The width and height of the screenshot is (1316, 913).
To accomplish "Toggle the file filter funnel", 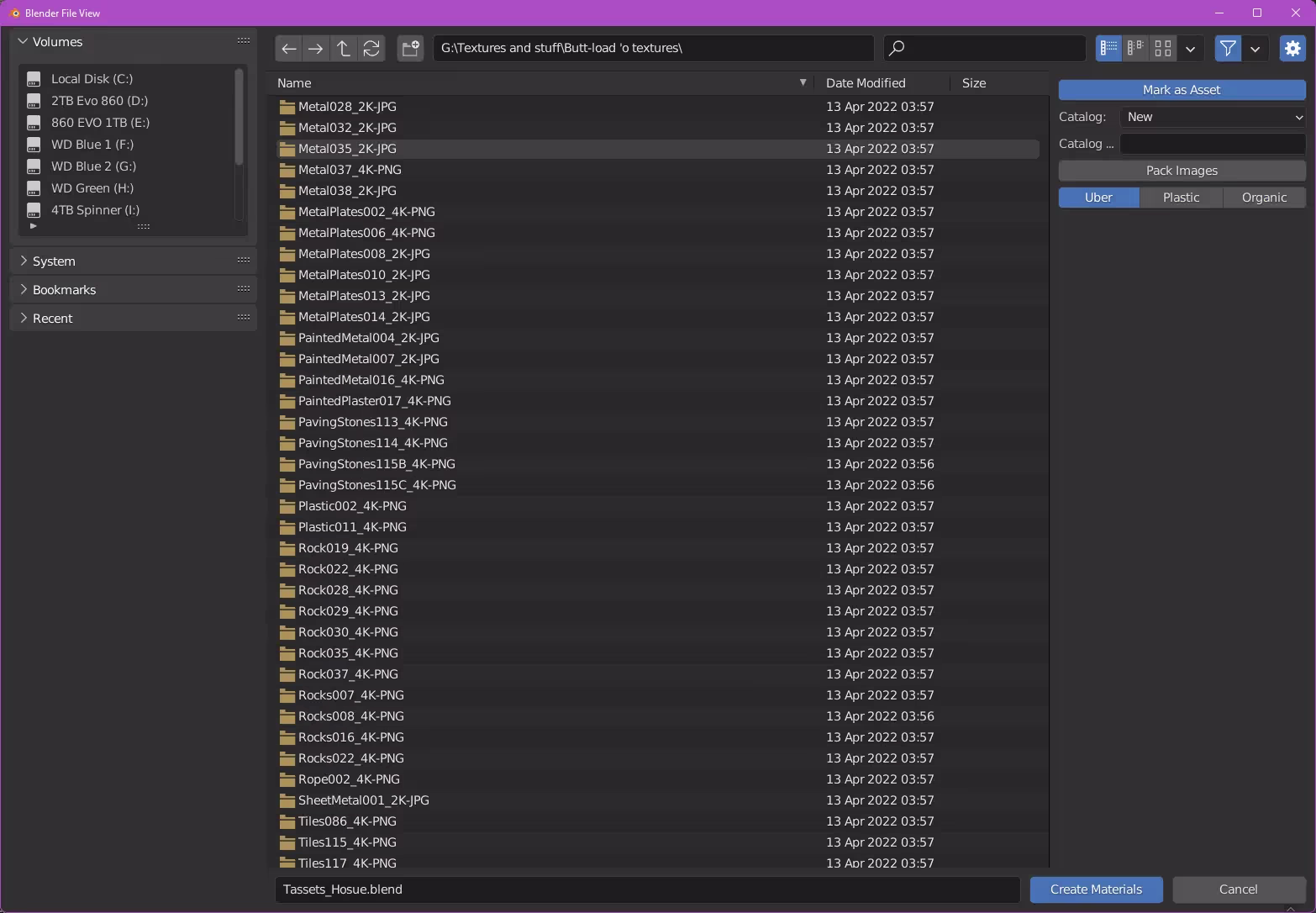I will [1228, 49].
